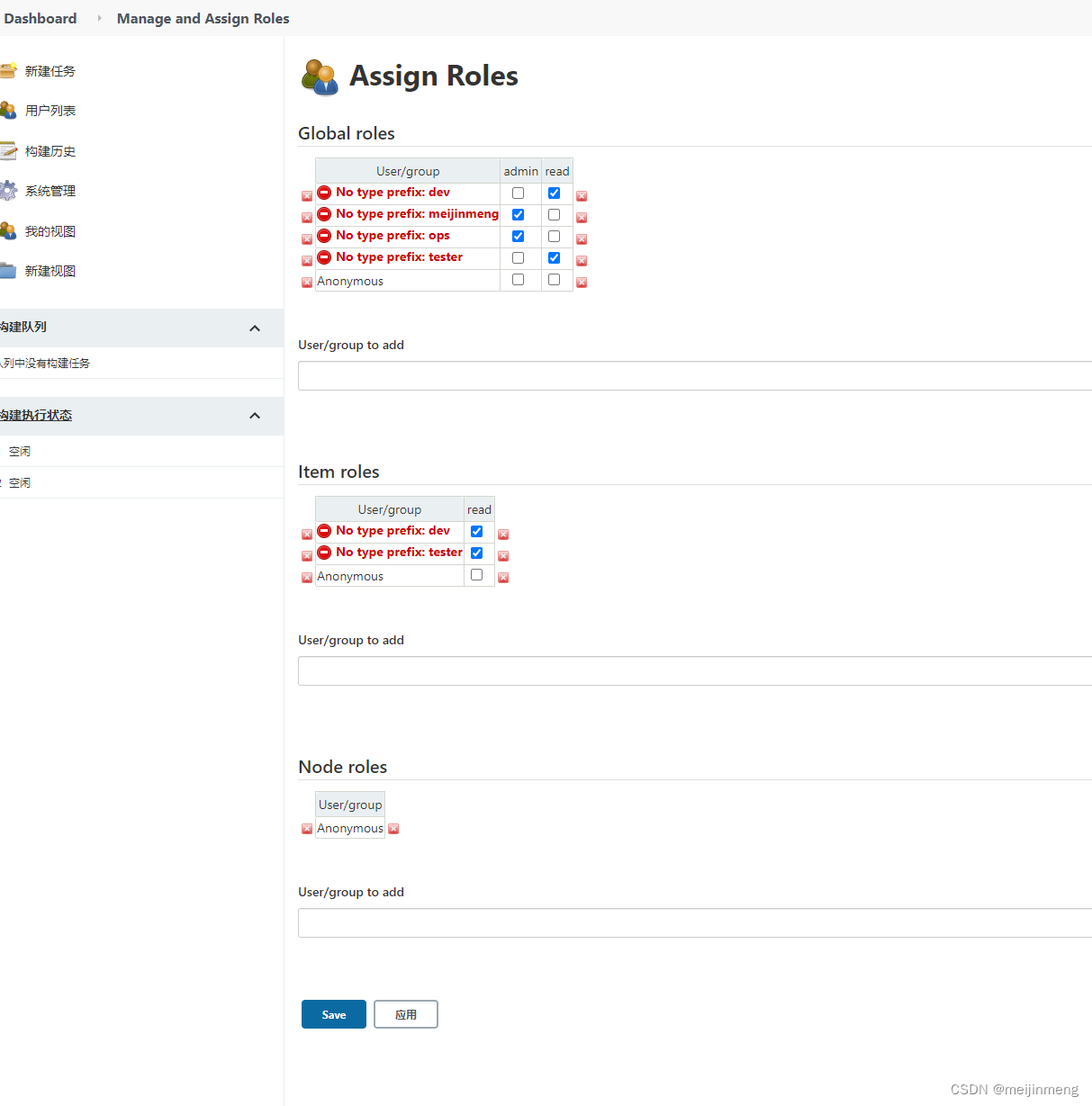Remove item-roles tester row via left delete icon

point(307,555)
